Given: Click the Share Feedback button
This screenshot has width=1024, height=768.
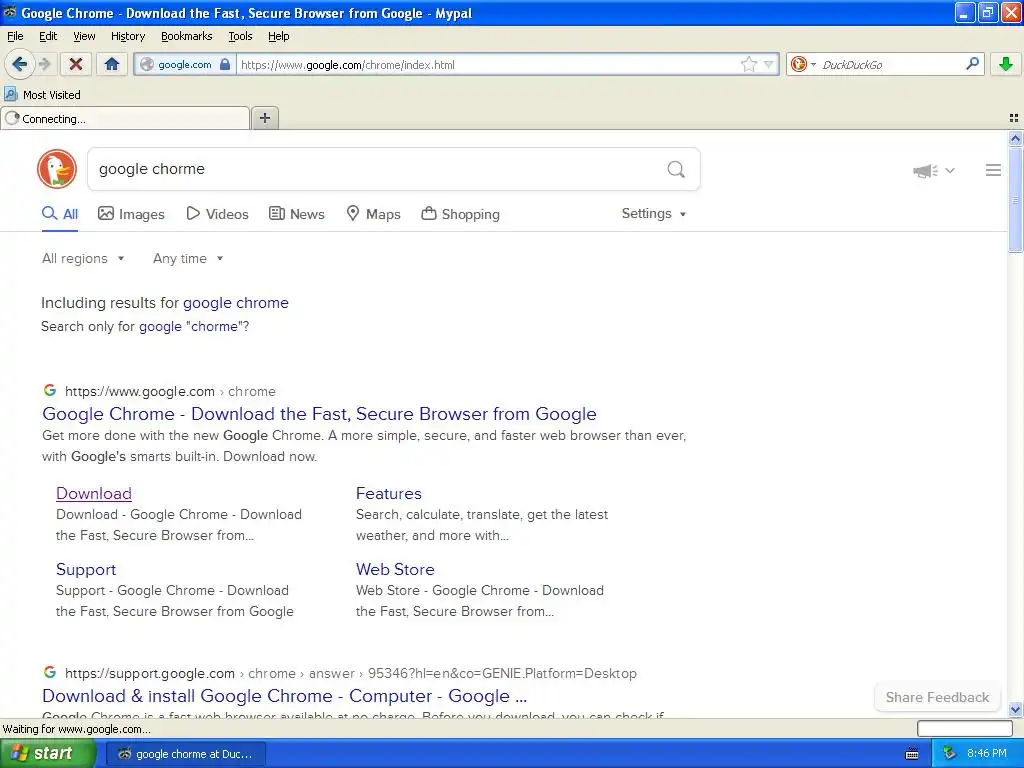Looking at the screenshot, I should coord(937,697).
